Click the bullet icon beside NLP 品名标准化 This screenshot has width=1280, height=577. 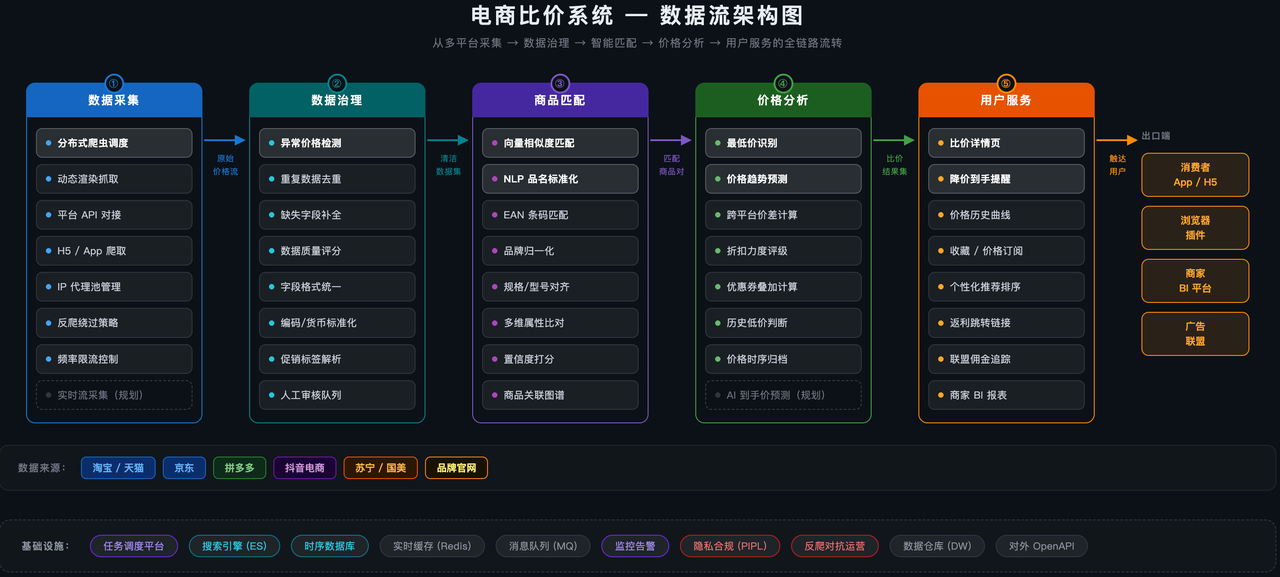click(497, 179)
